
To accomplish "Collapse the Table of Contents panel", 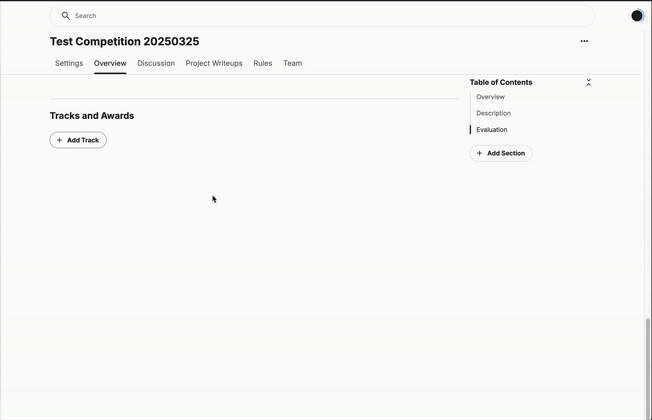I will pyautogui.click(x=588, y=82).
